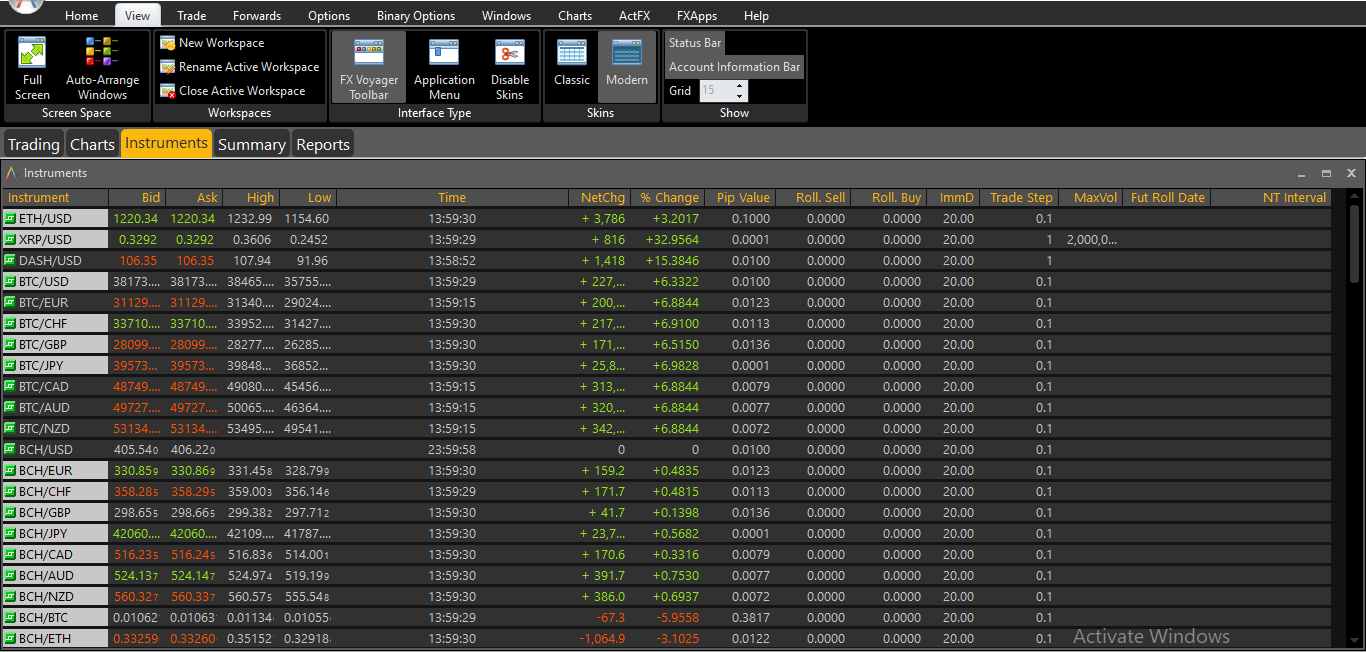Select the FX Voyager Toolbar interface type icon
The height and width of the screenshot is (652, 1366).
tap(368, 67)
